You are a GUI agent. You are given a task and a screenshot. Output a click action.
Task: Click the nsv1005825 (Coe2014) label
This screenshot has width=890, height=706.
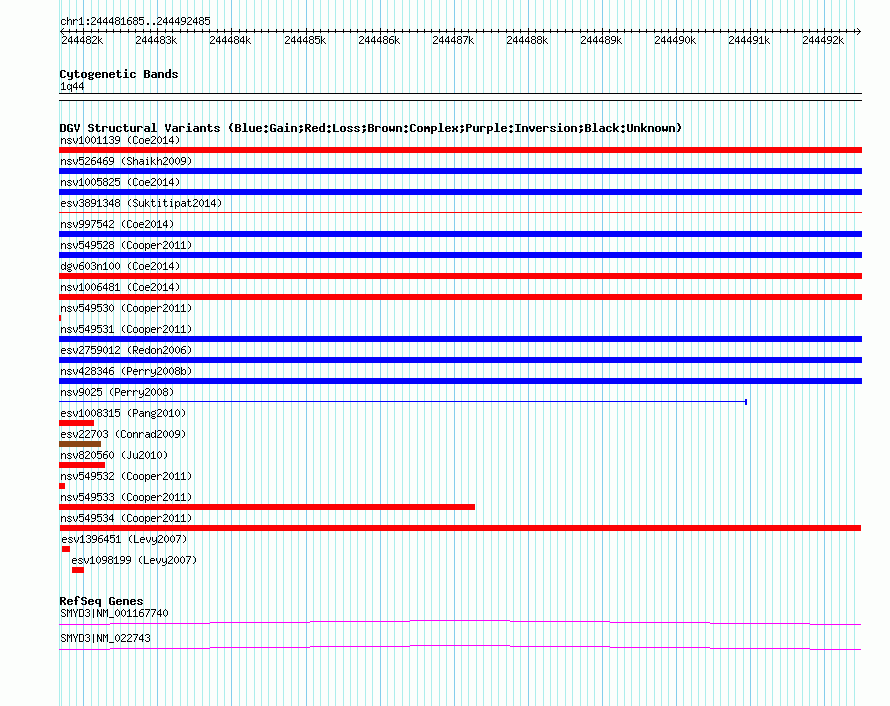click(120, 182)
